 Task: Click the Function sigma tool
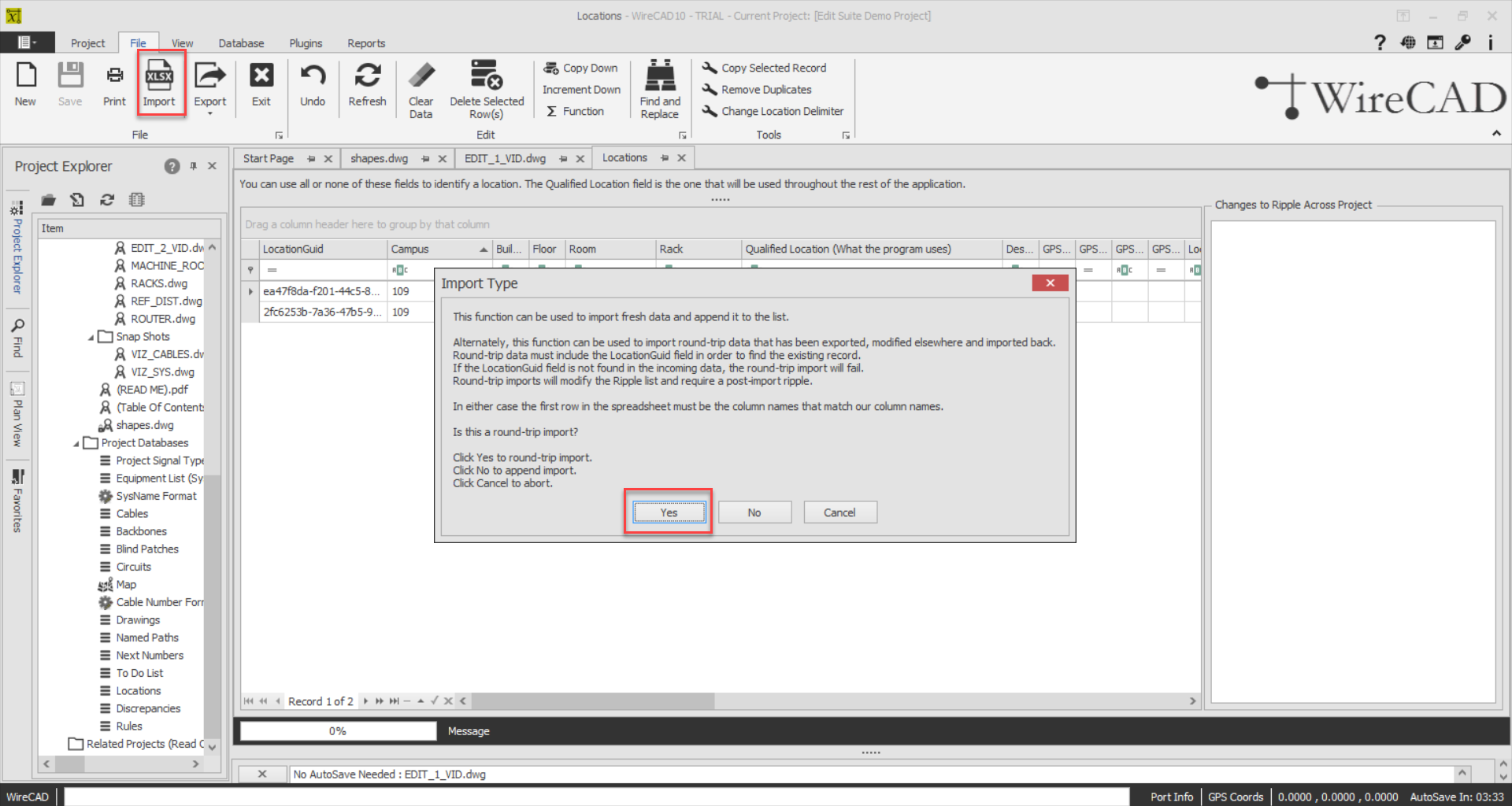(575, 111)
